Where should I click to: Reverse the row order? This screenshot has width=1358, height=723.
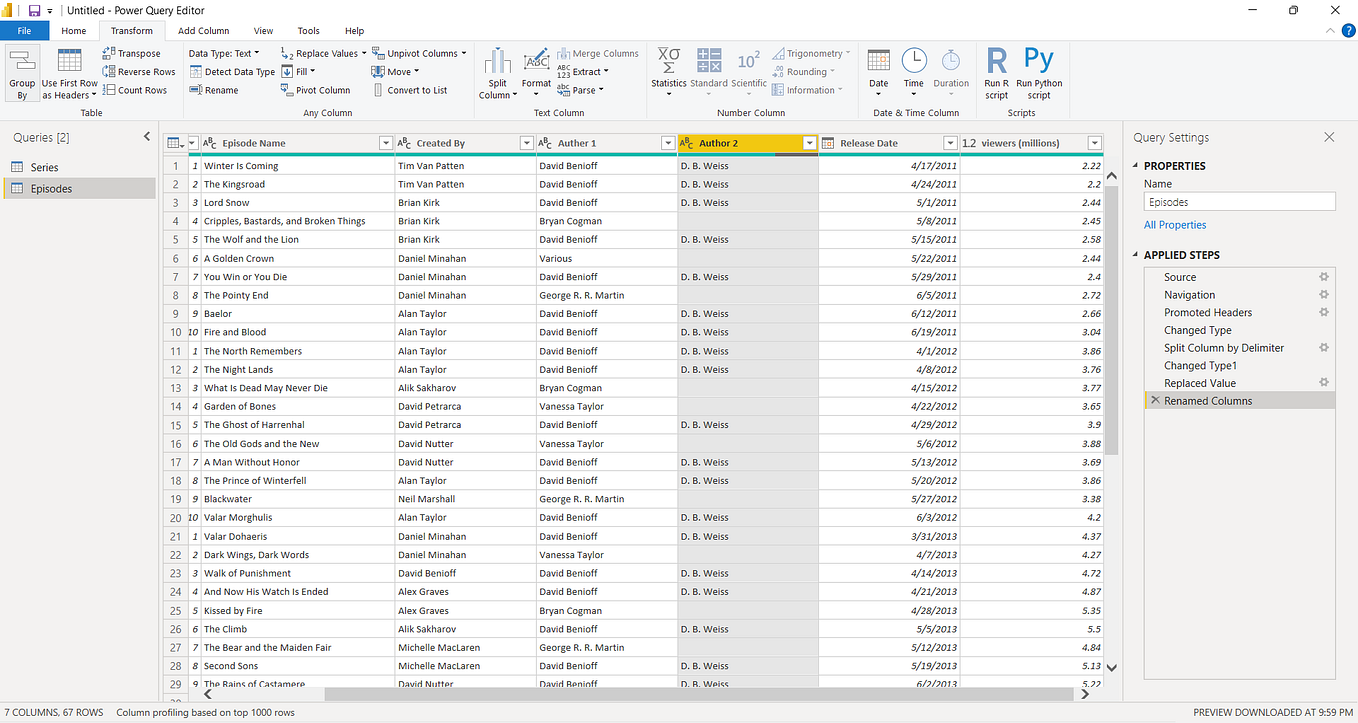[x=138, y=71]
